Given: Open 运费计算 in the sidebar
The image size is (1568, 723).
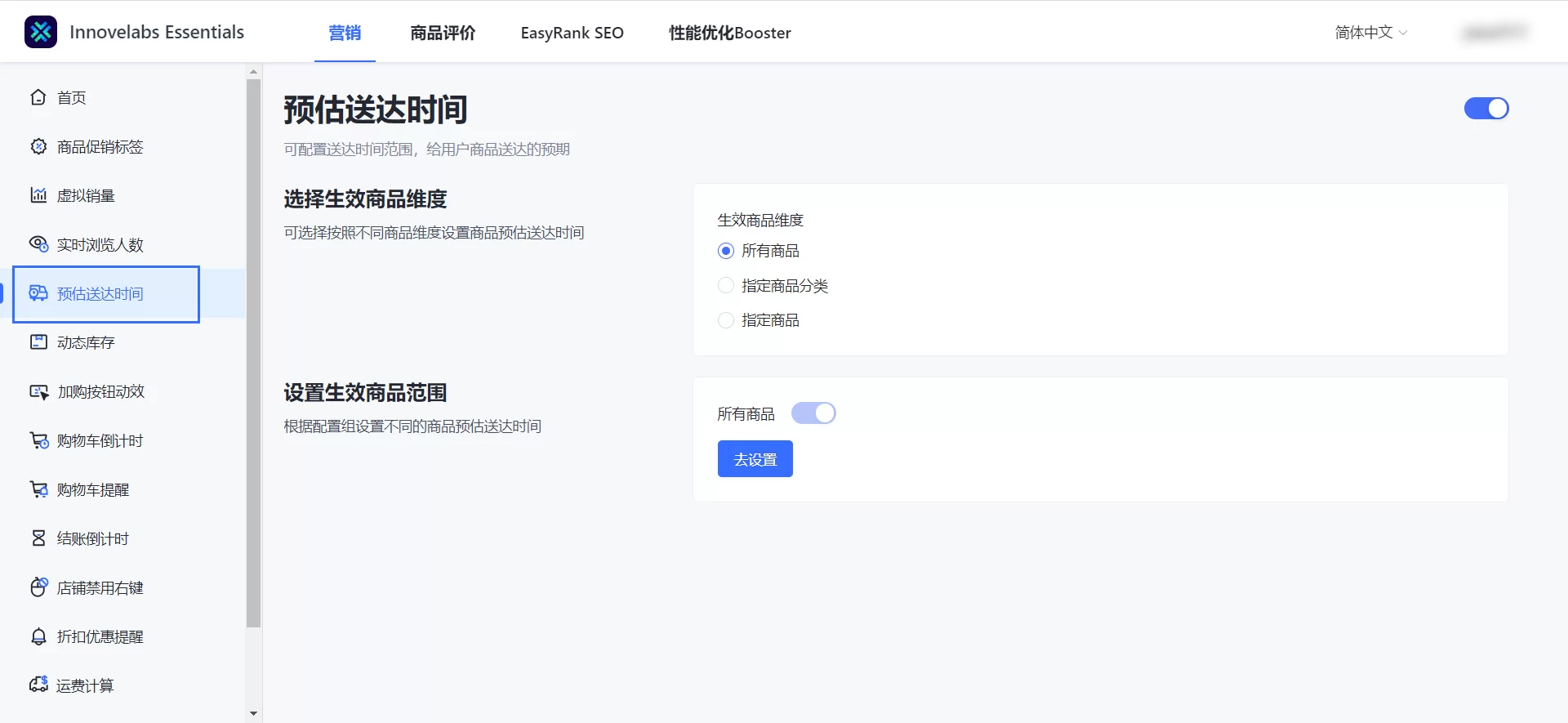Looking at the screenshot, I should [122, 685].
